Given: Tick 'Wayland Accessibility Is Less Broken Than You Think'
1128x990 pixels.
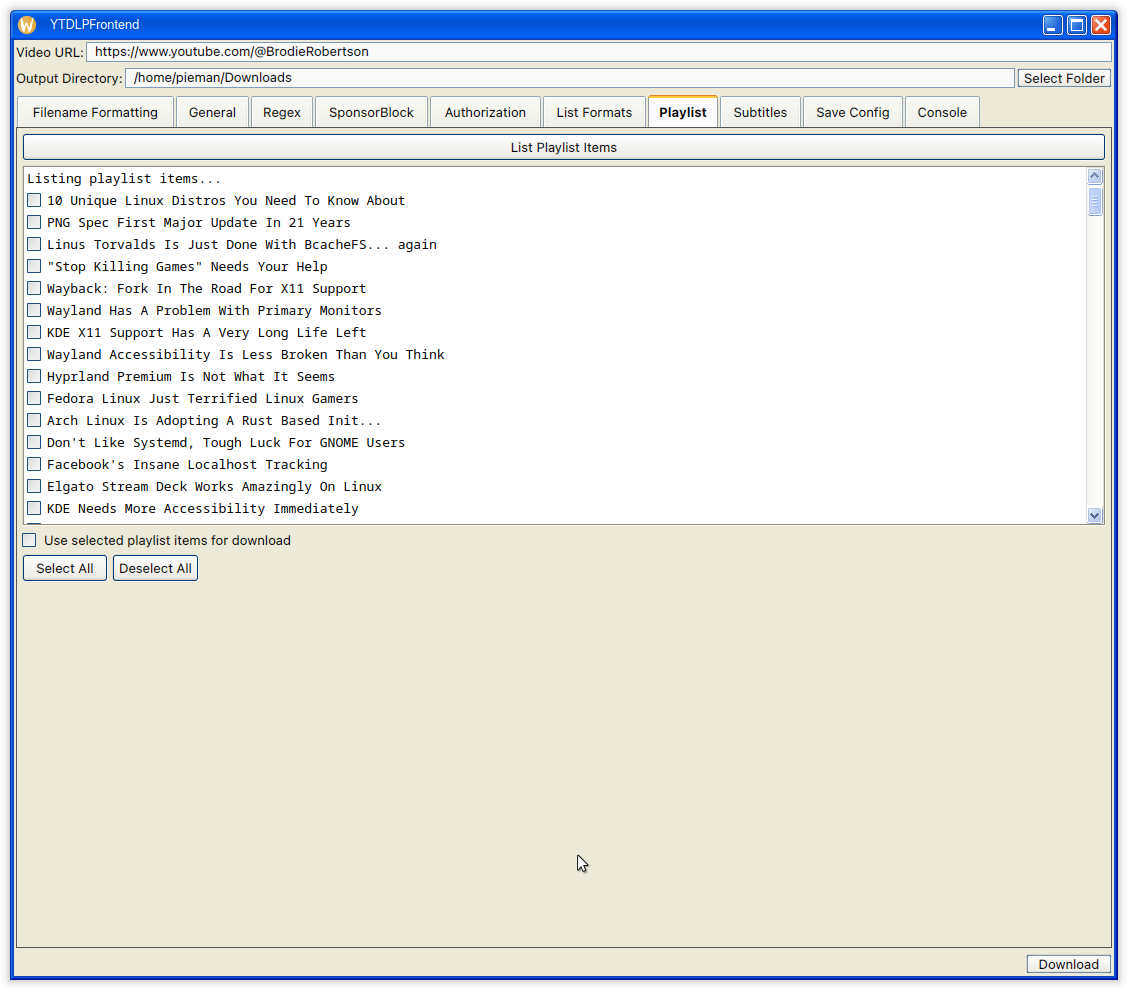Looking at the screenshot, I should 34,354.
